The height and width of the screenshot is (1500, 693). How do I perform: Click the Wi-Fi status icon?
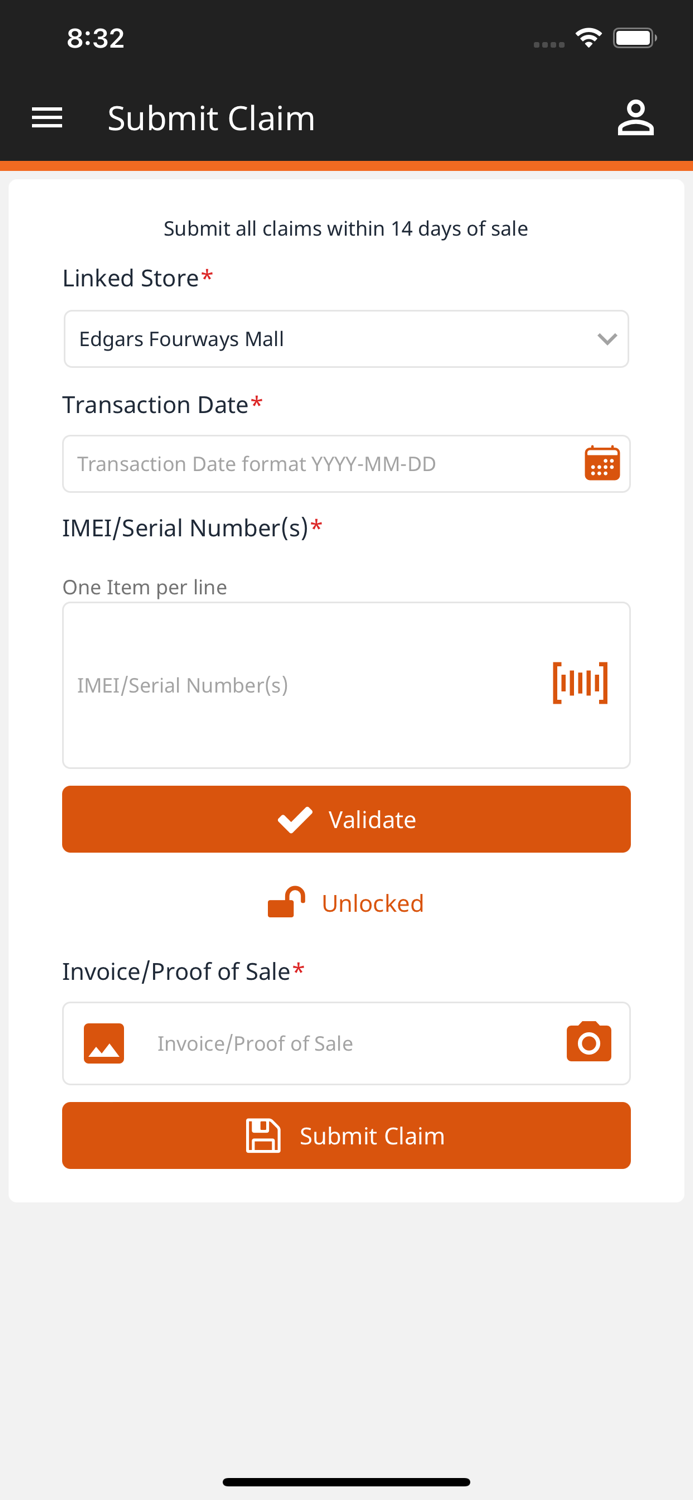(x=588, y=37)
